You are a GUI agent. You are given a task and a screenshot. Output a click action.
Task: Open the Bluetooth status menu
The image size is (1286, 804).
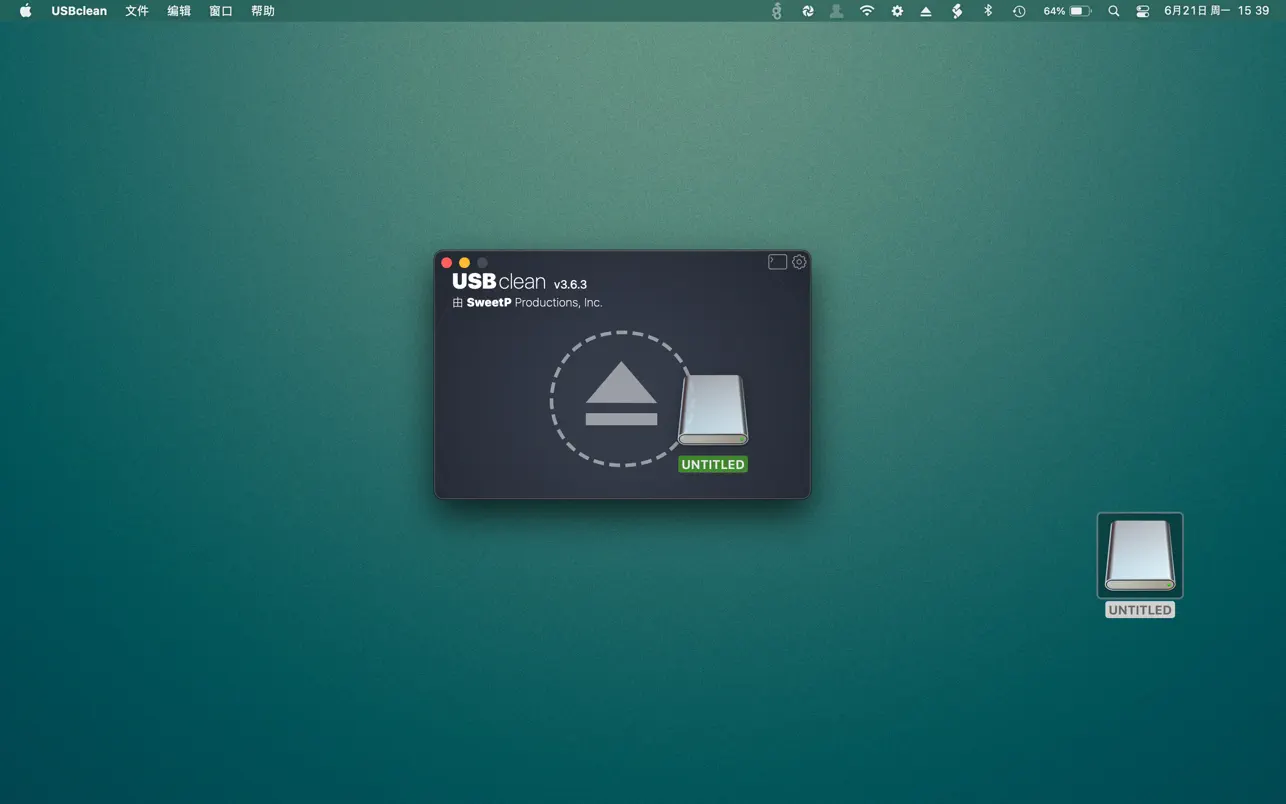[x=988, y=11]
